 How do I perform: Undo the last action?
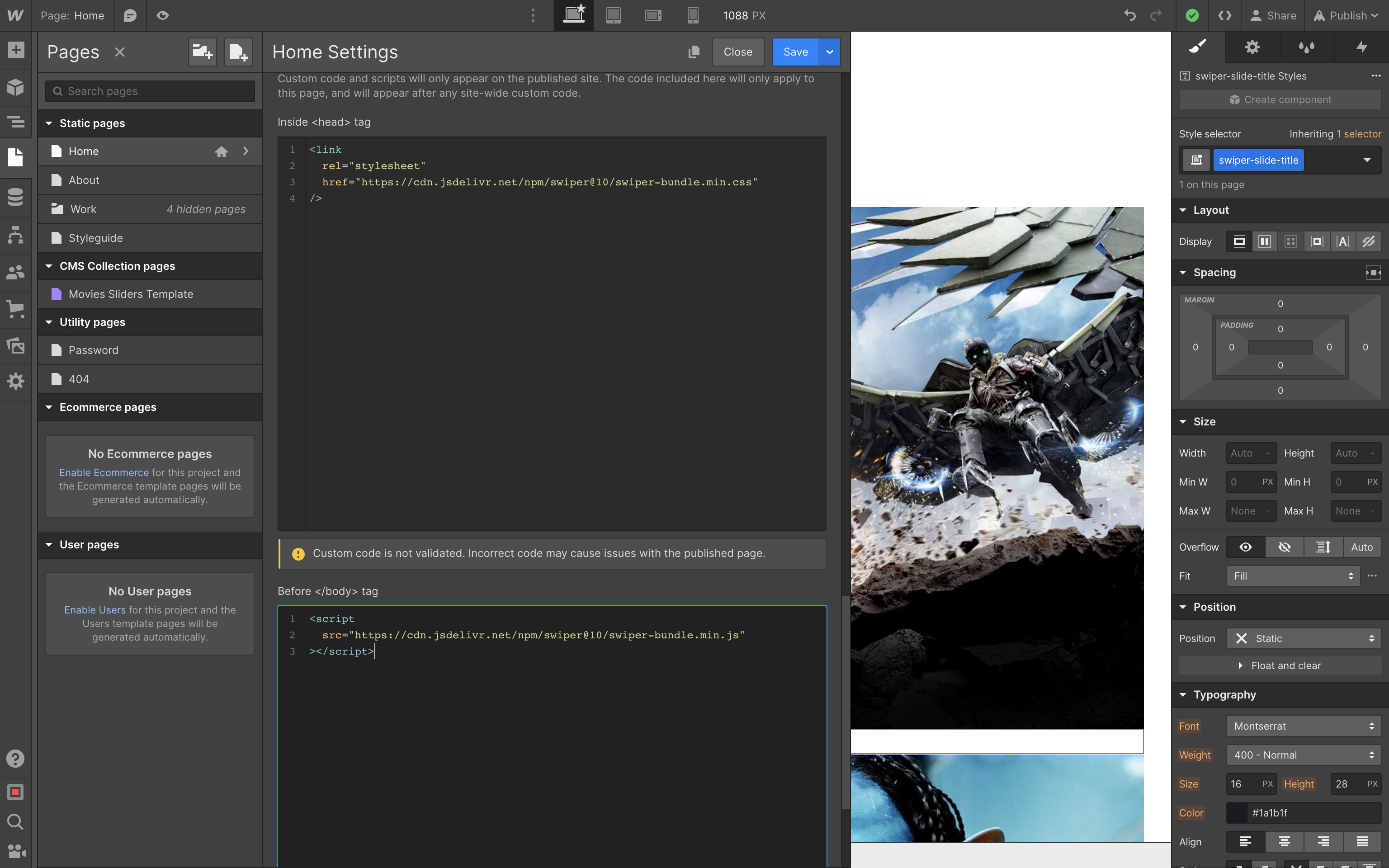click(x=1129, y=15)
